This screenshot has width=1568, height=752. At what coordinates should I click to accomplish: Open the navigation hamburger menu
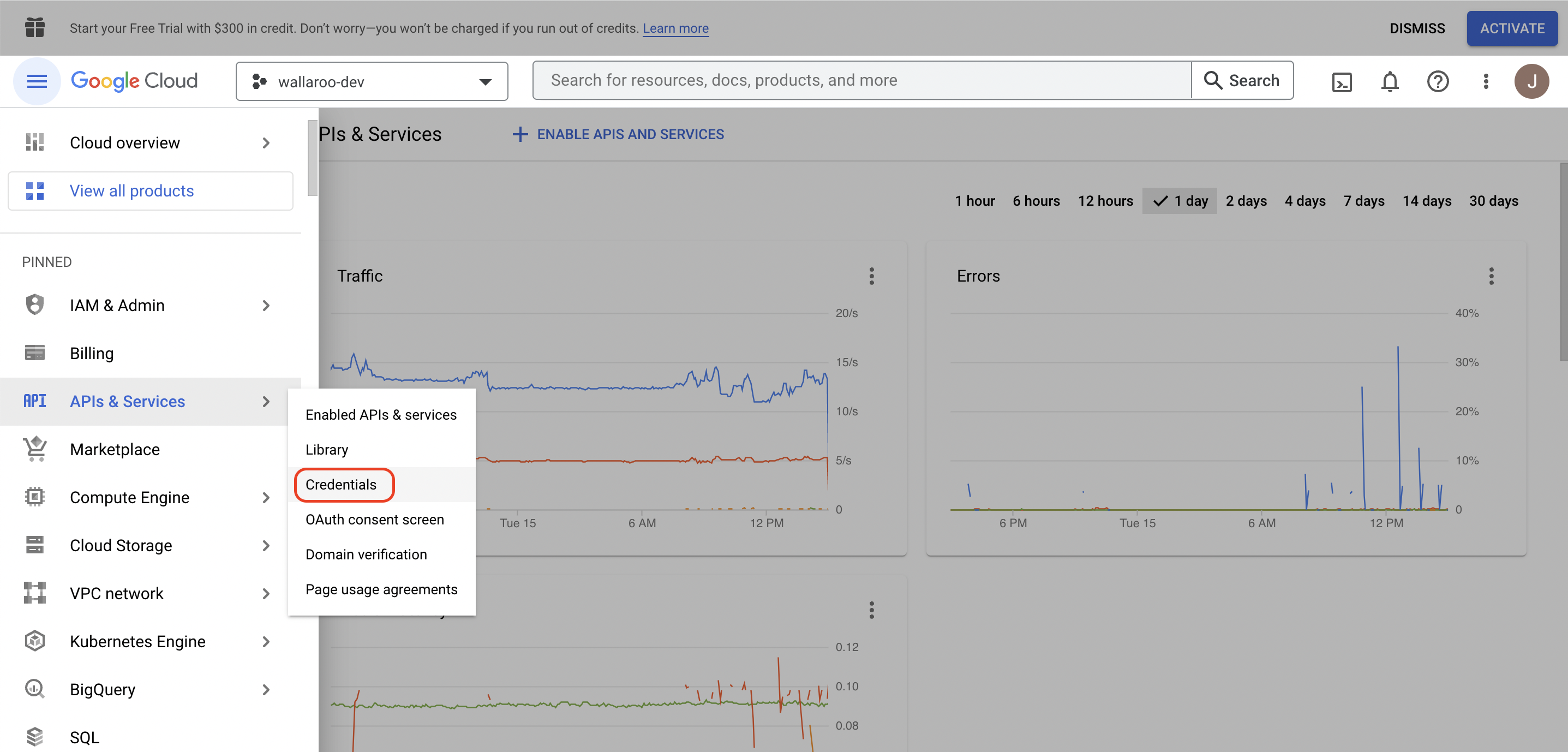(x=37, y=80)
